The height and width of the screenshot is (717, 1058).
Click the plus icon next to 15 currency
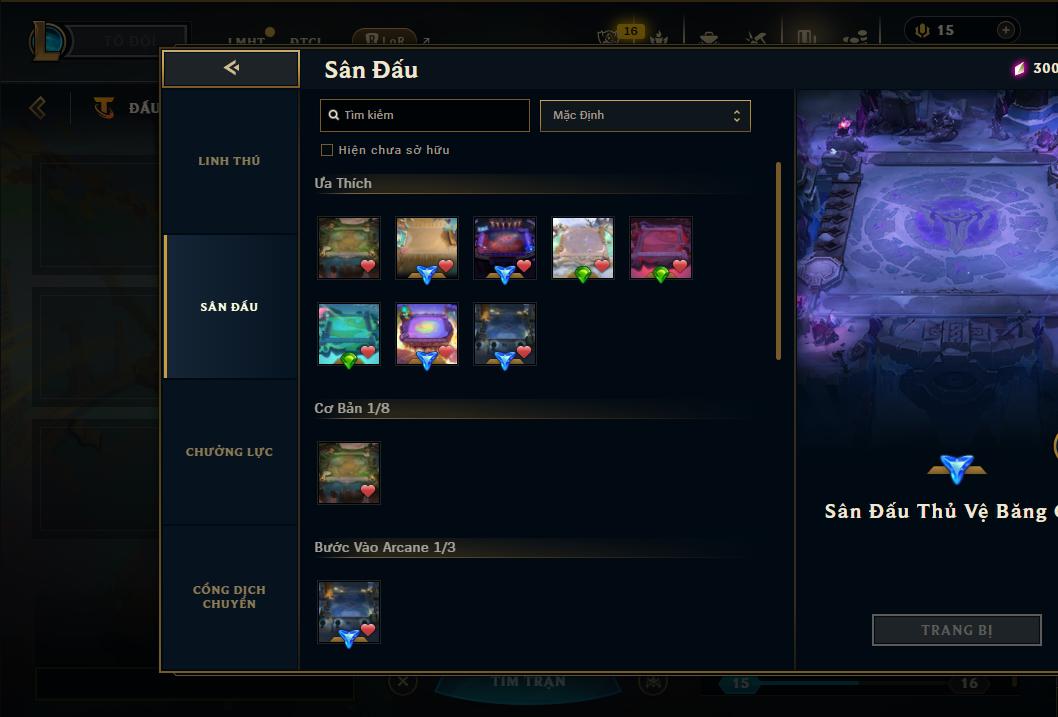point(1005,30)
